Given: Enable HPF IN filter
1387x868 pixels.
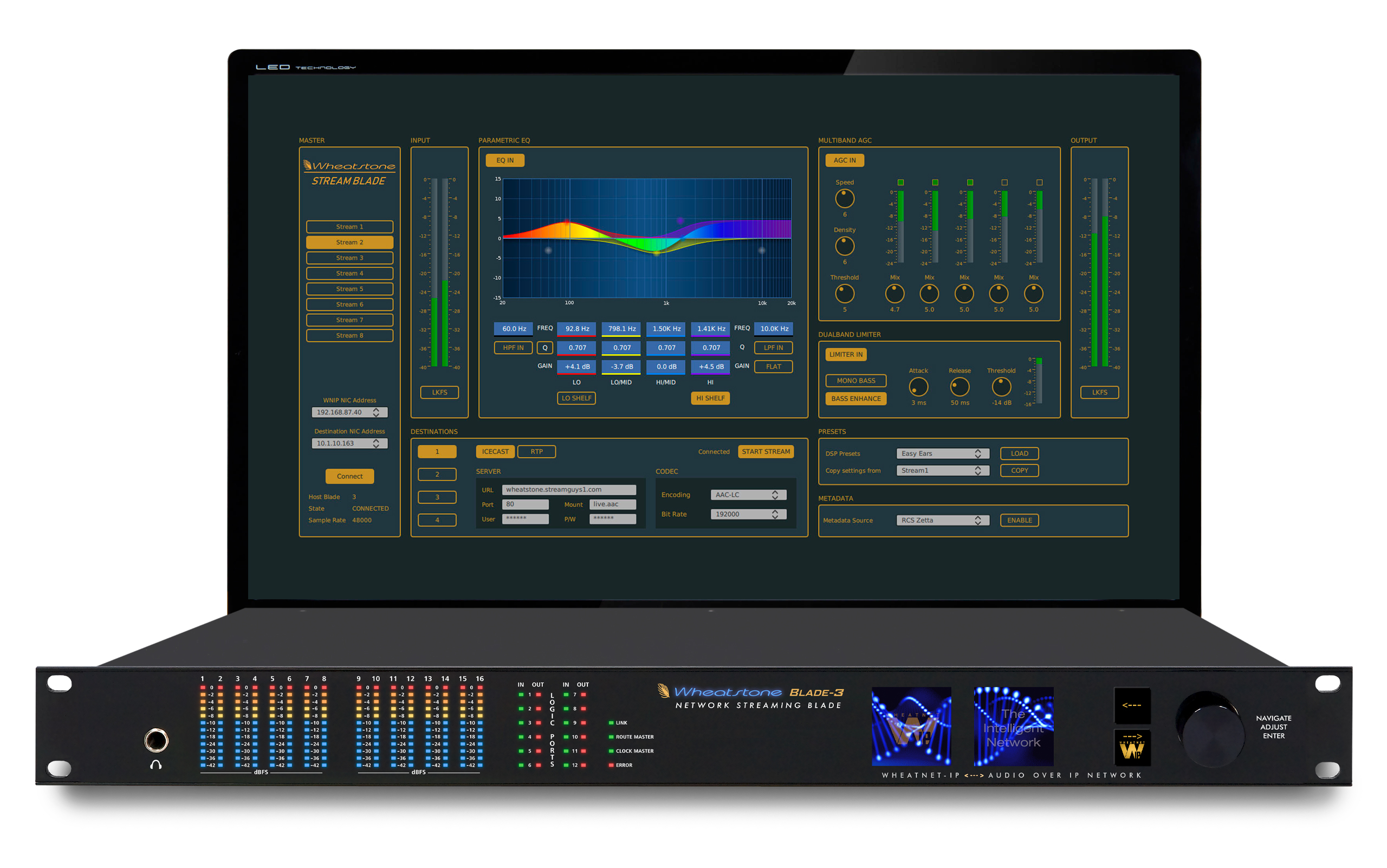Looking at the screenshot, I should pos(513,348).
